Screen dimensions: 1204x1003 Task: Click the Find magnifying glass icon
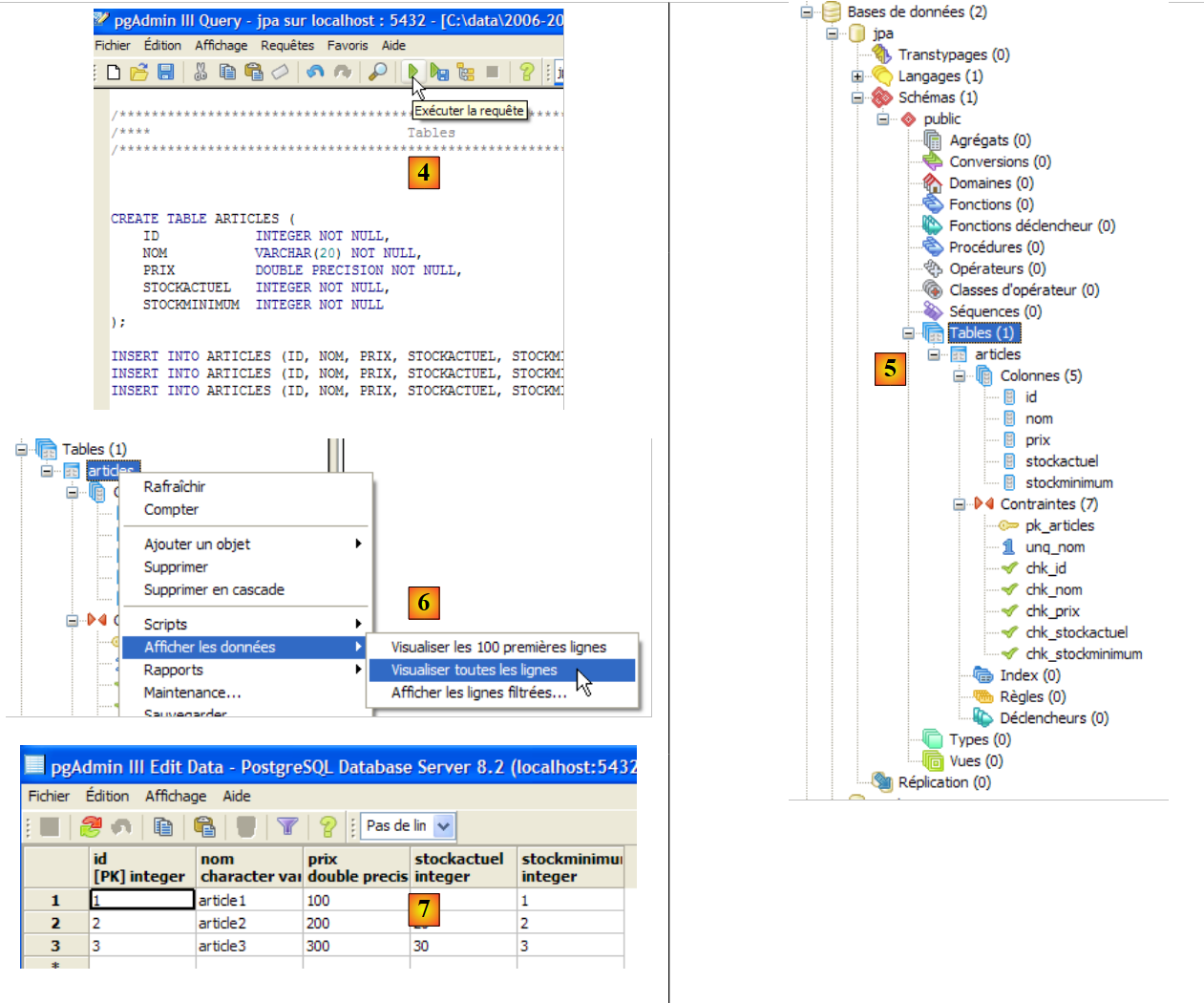point(378,72)
